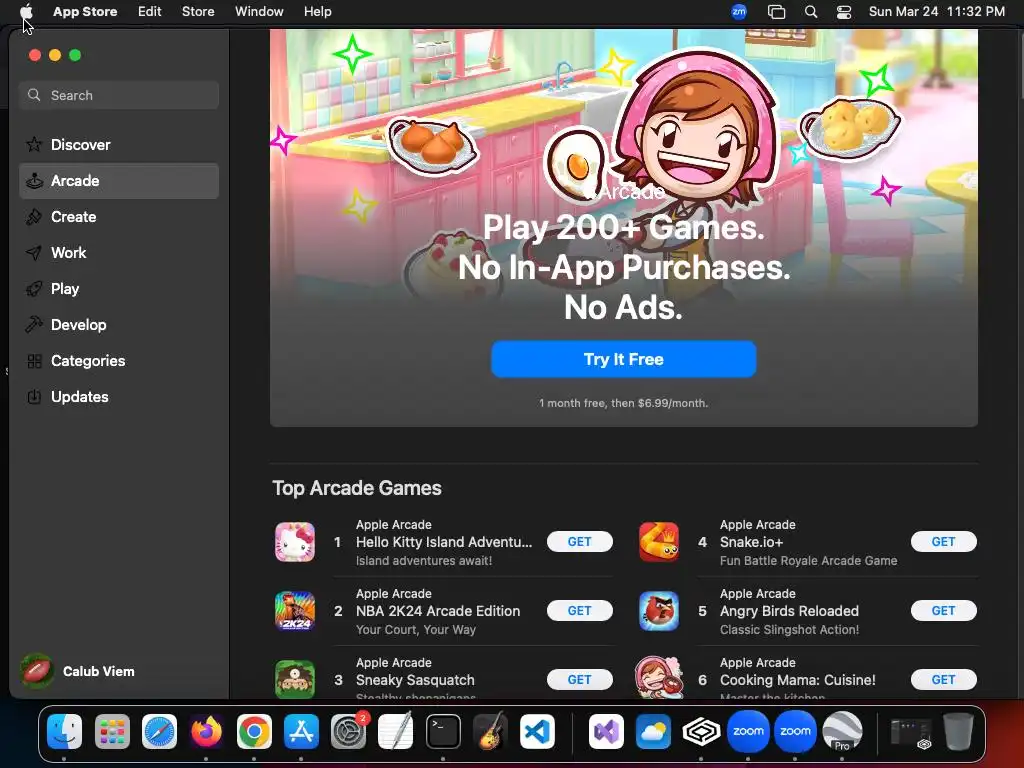Open Finder from the Dock
Screen dimensions: 1024x768
[x=65, y=731]
